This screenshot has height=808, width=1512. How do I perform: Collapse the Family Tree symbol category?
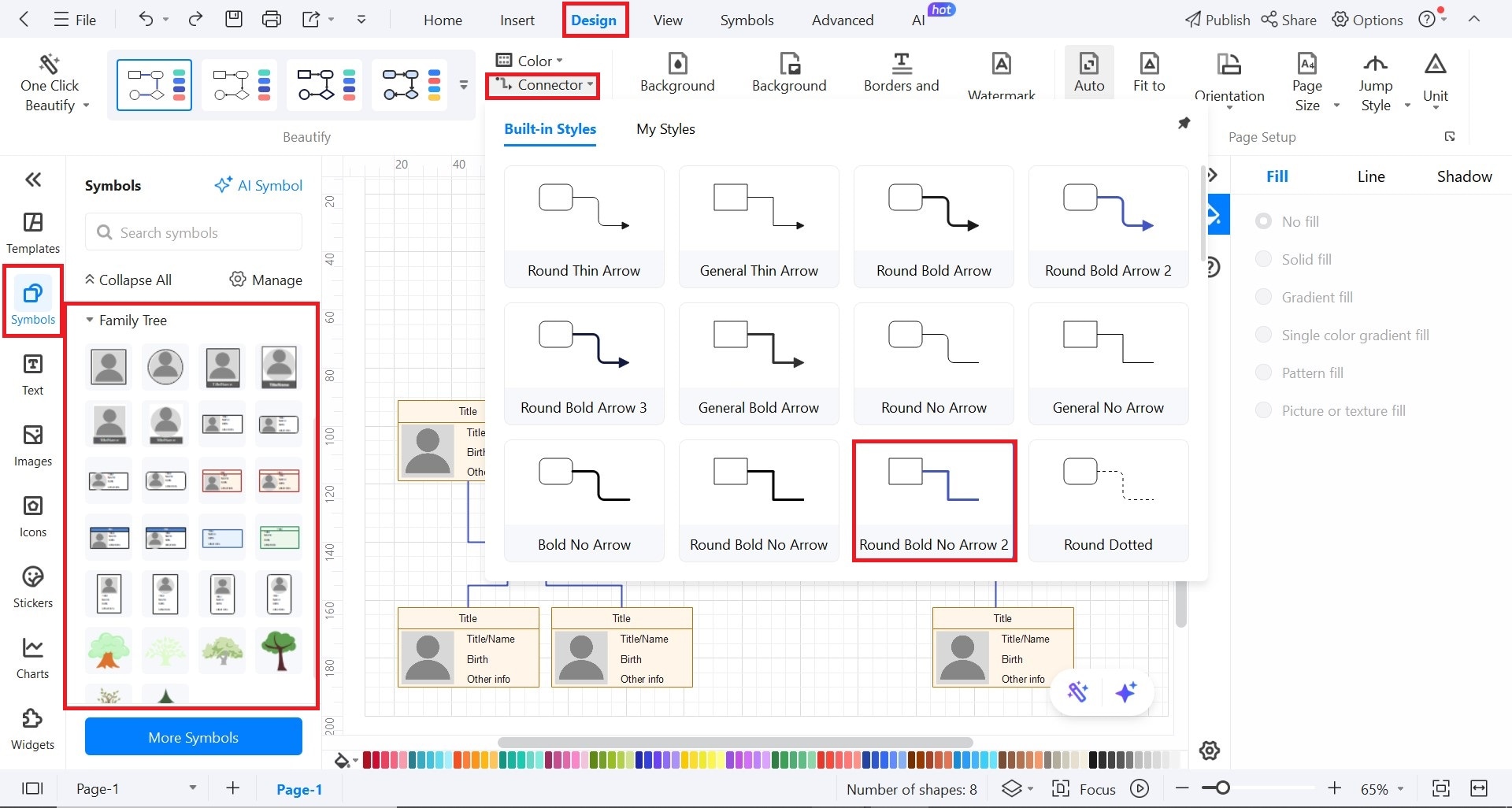(90, 321)
